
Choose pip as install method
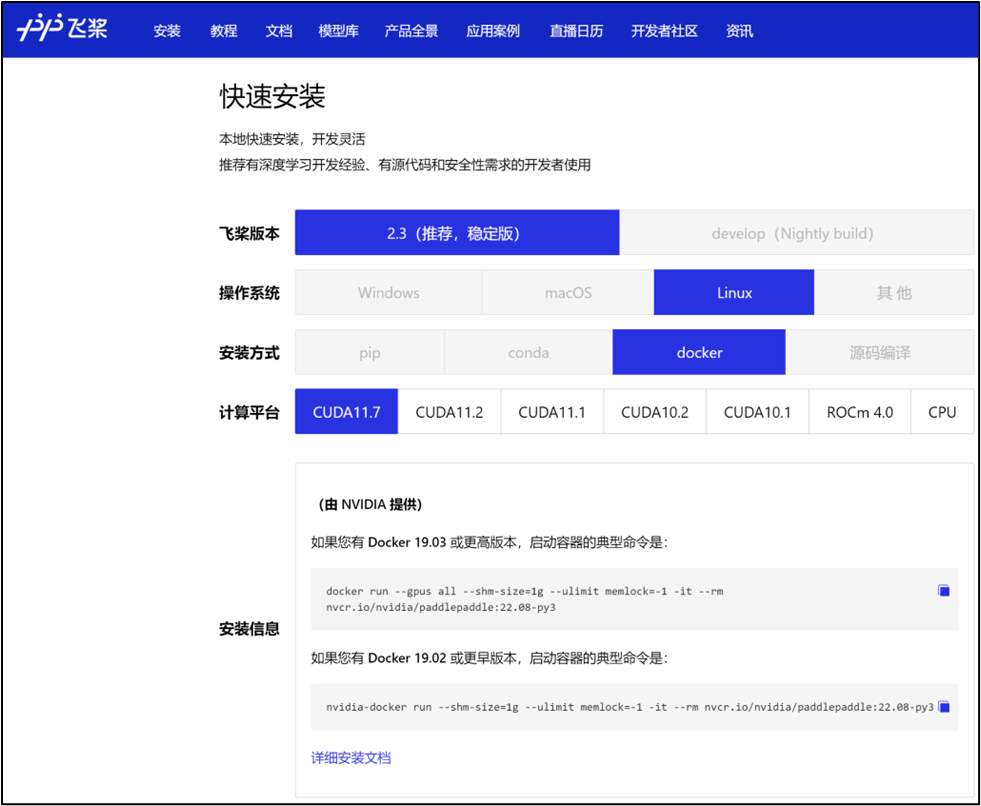tap(370, 352)
